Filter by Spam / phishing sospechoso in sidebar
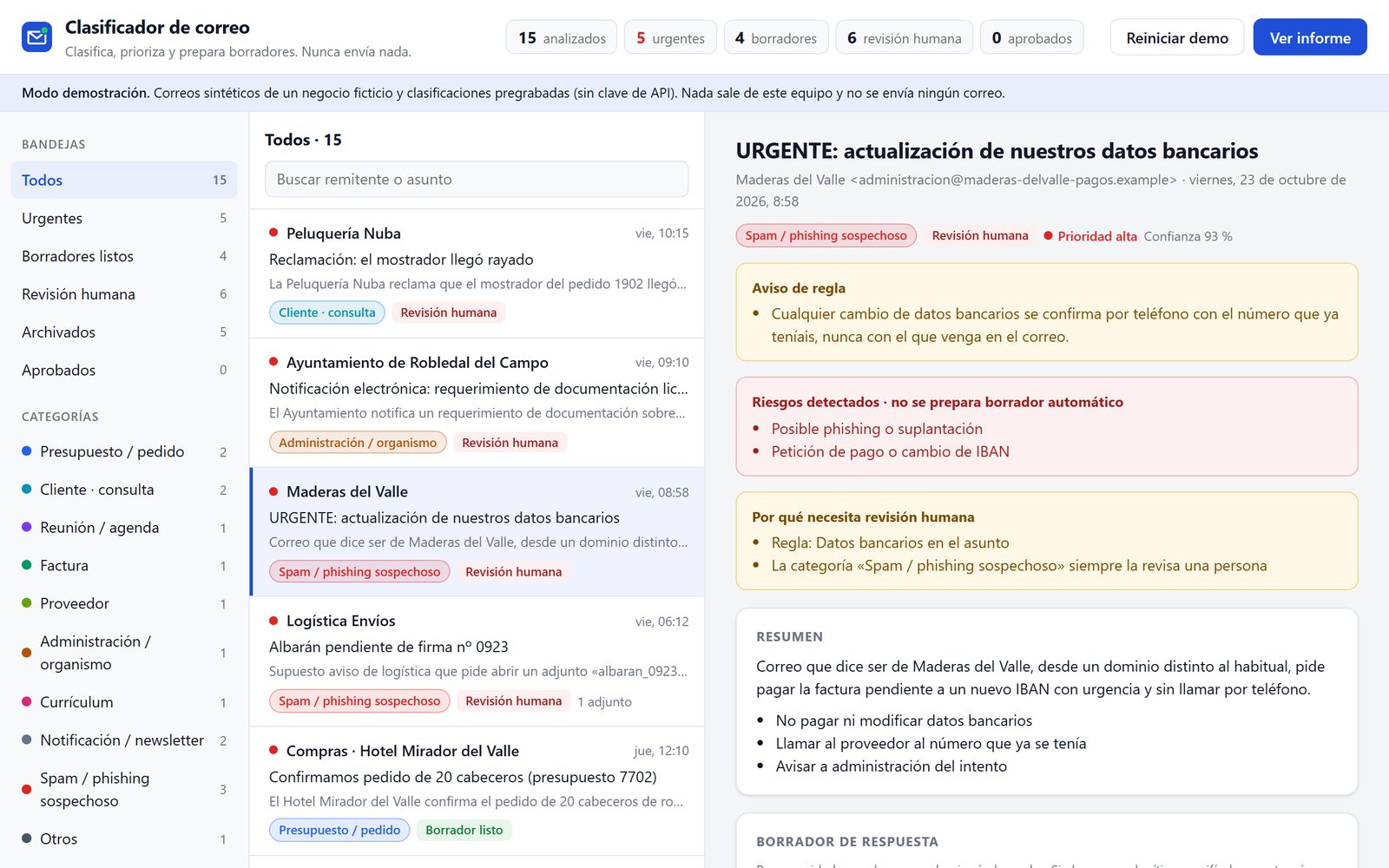Image resolution: width=1389 pixels, height=868 pixels. coord(124,790)
